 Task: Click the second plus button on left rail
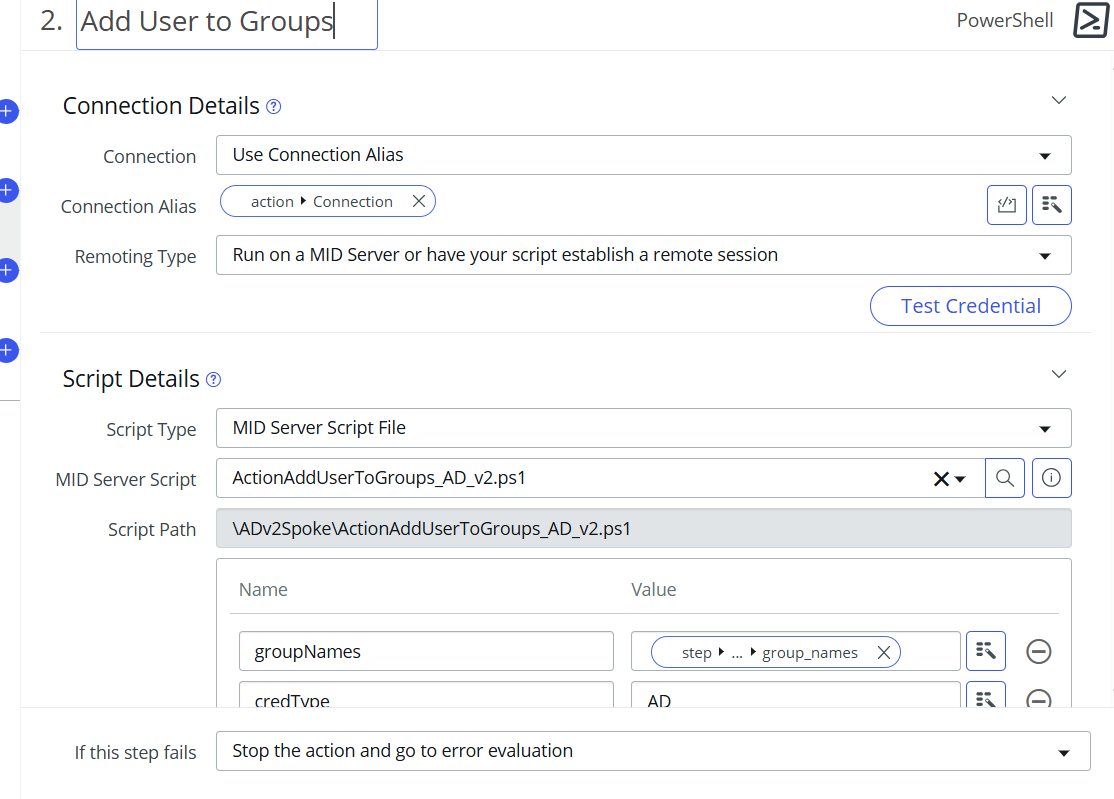pos(7,190)
